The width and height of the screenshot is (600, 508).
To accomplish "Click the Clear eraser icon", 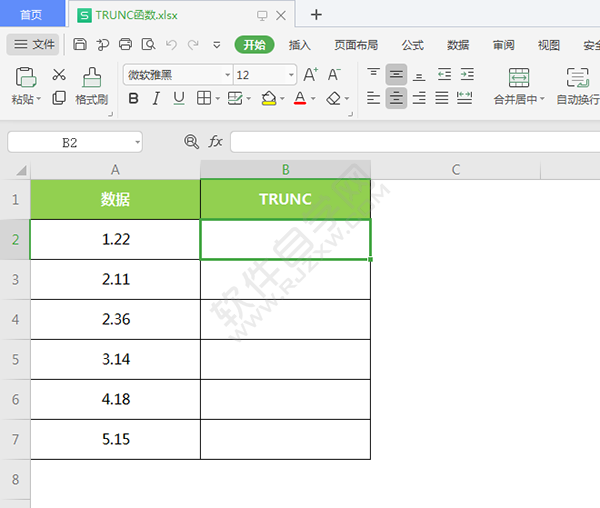I will point(334,98).
